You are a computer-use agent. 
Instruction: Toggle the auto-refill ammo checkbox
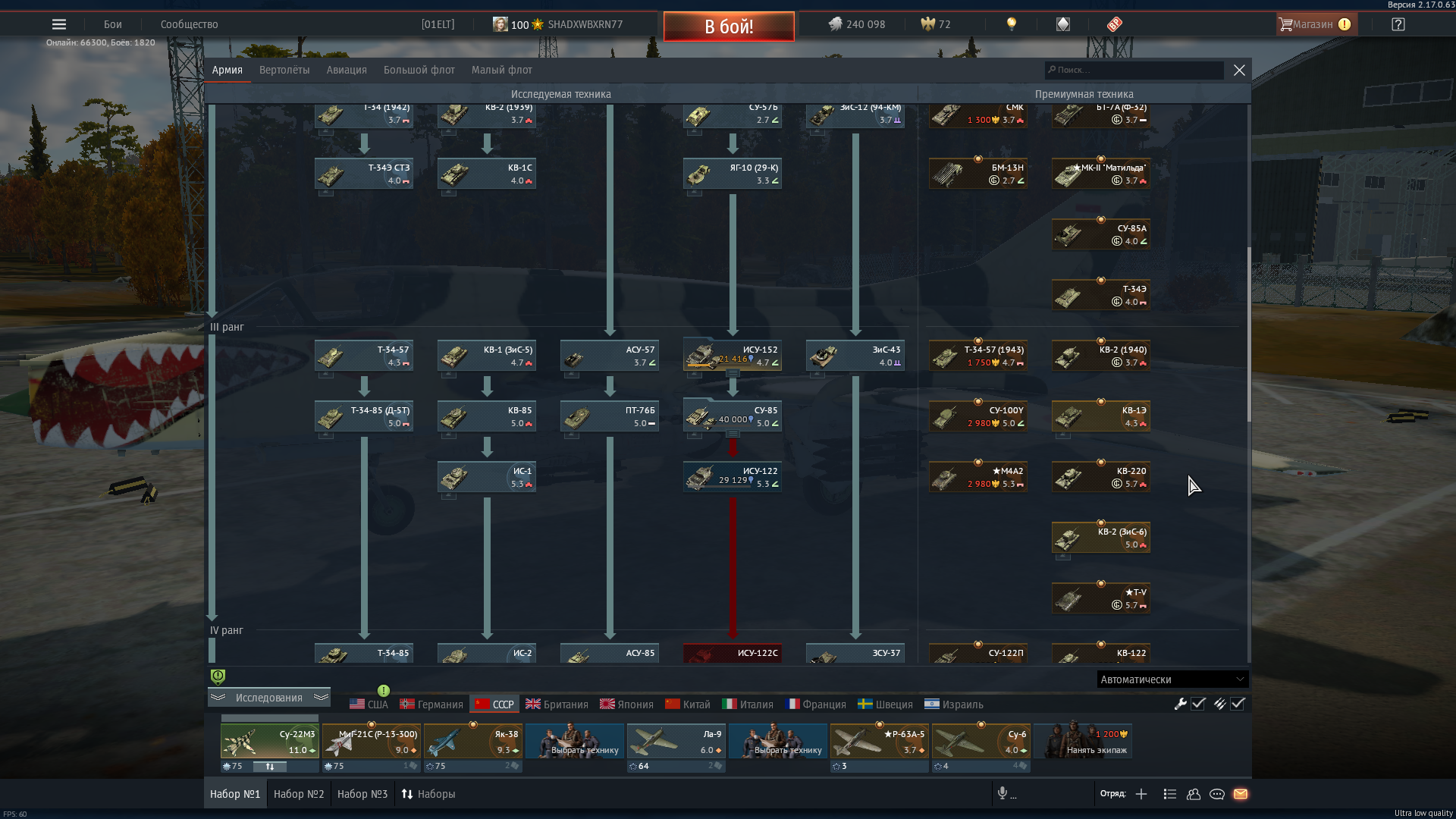pyautogui.click(x=1238, y=704)
